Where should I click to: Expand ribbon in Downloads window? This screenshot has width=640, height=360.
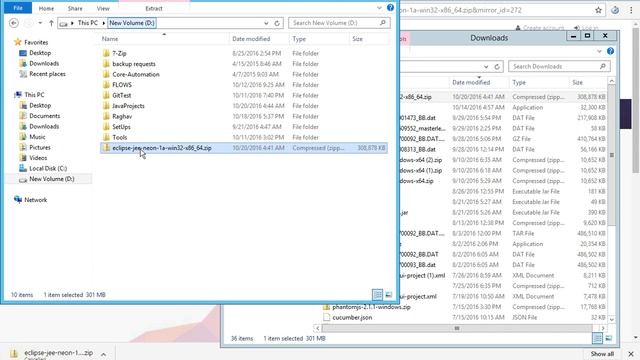point(599,51)
